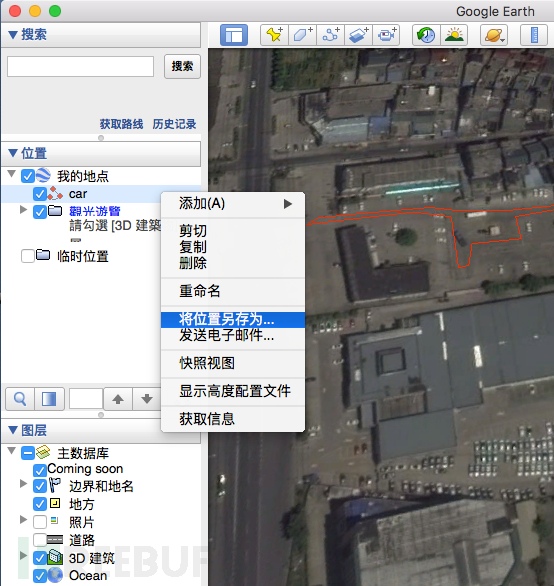The image size is (554, 586).
Task: Move item up with up arrow button
Action: pos(118,399)
